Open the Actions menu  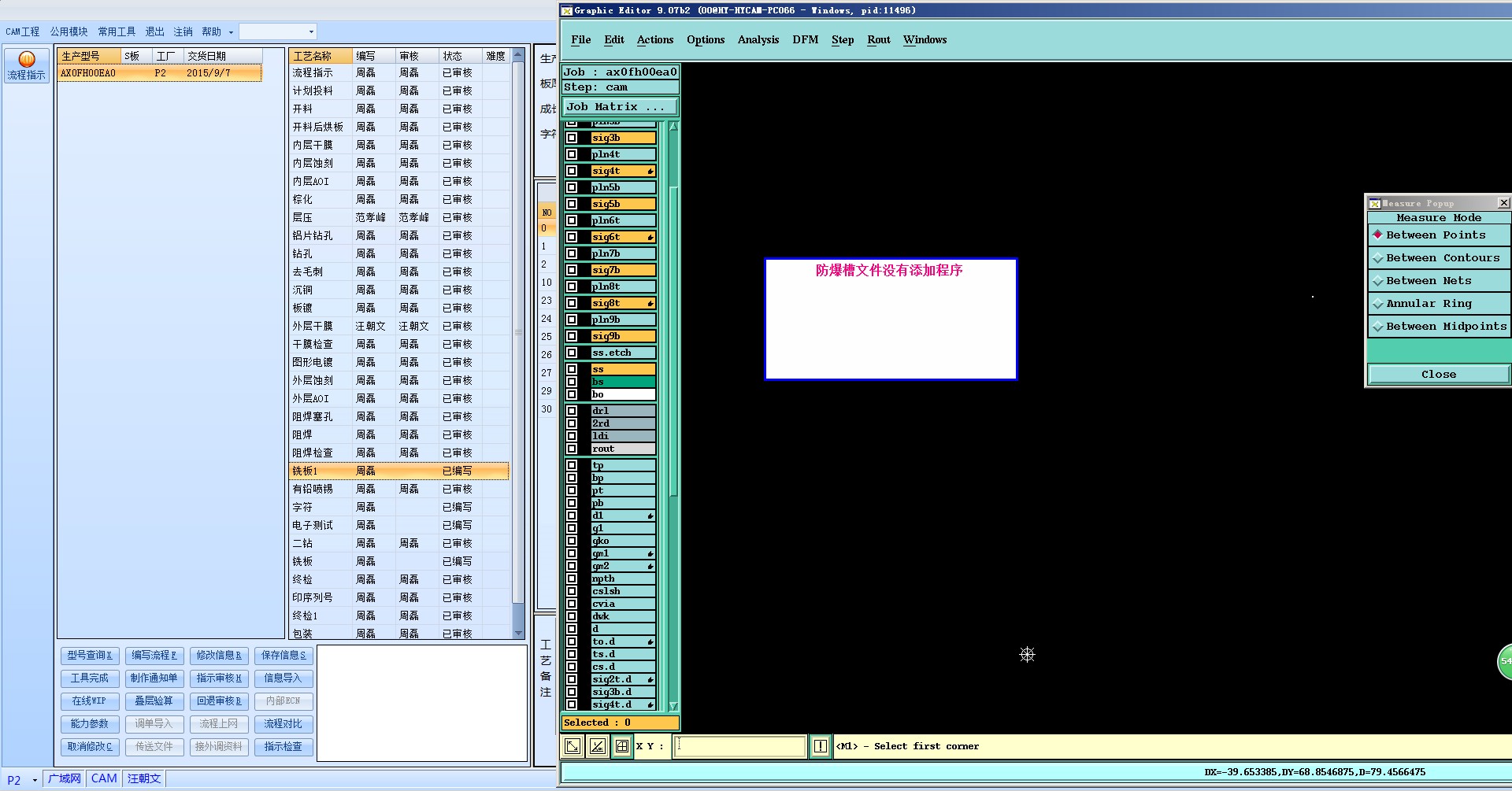[655, 40]
